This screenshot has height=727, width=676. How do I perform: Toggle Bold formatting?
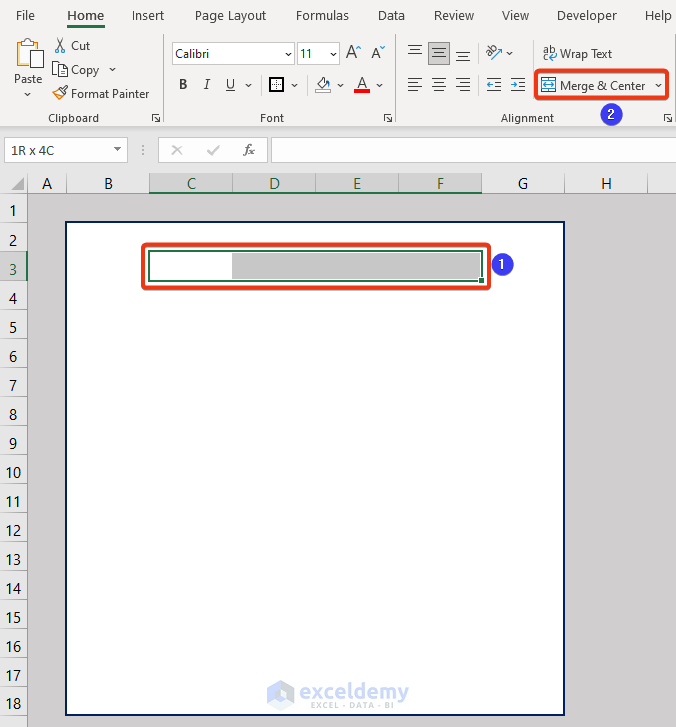click(183, 85)
